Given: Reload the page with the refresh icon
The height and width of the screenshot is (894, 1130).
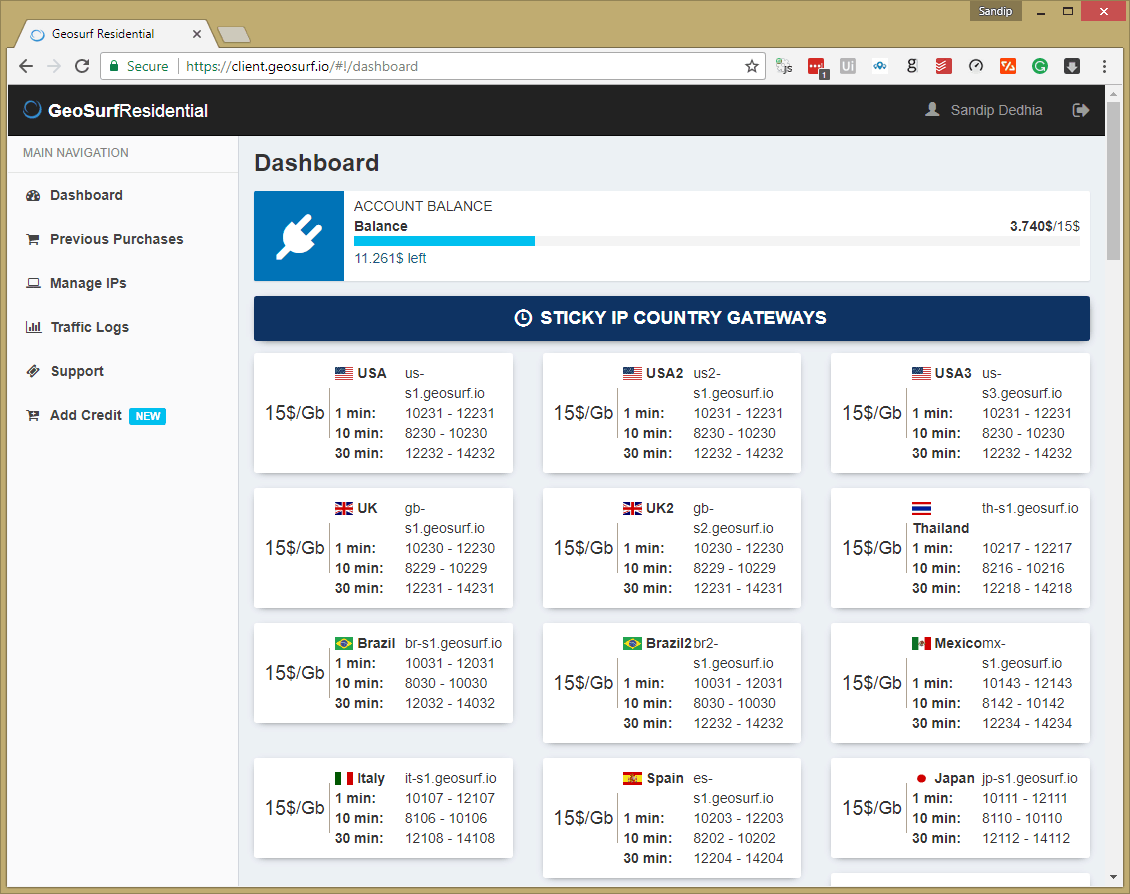Looking at the screenshot, I should click(82, 66).
